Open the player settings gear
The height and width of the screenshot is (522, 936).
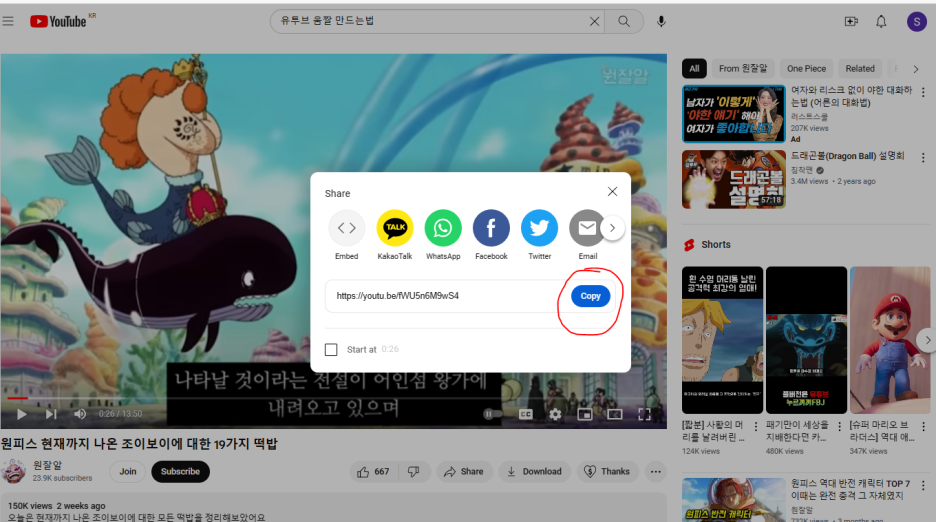coord(555,414)
